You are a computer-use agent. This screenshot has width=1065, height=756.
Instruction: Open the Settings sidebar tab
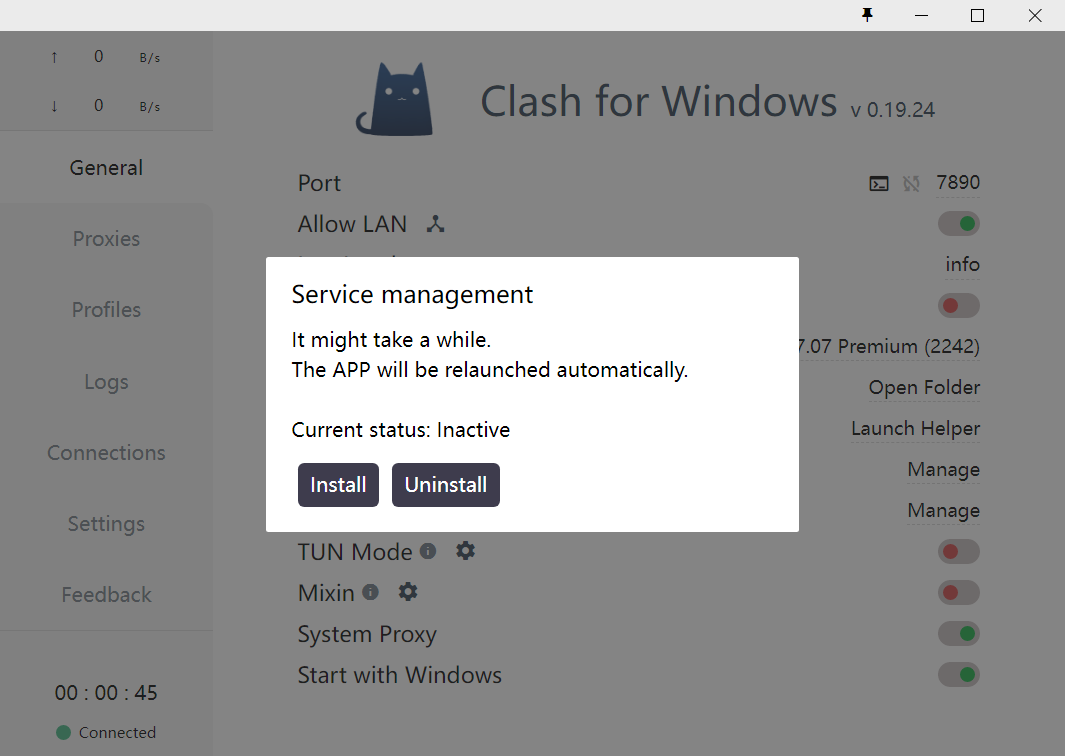pos(106,524)
